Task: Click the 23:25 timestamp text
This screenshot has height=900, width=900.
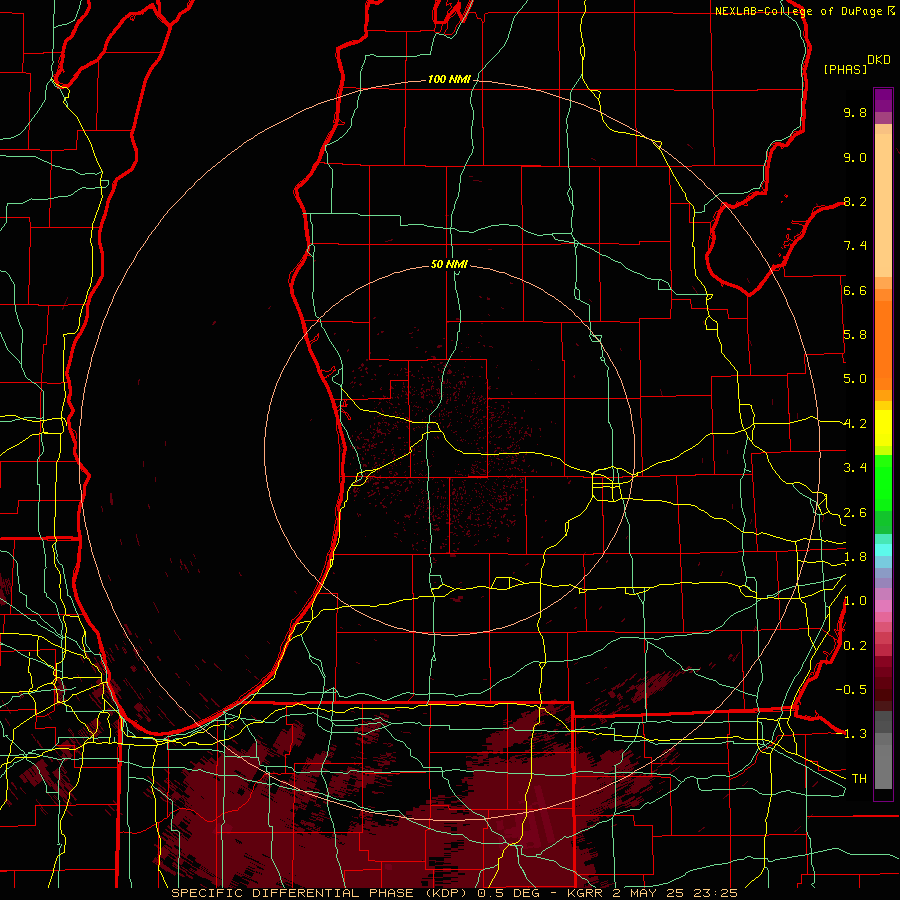Action: tap(715, 893)
